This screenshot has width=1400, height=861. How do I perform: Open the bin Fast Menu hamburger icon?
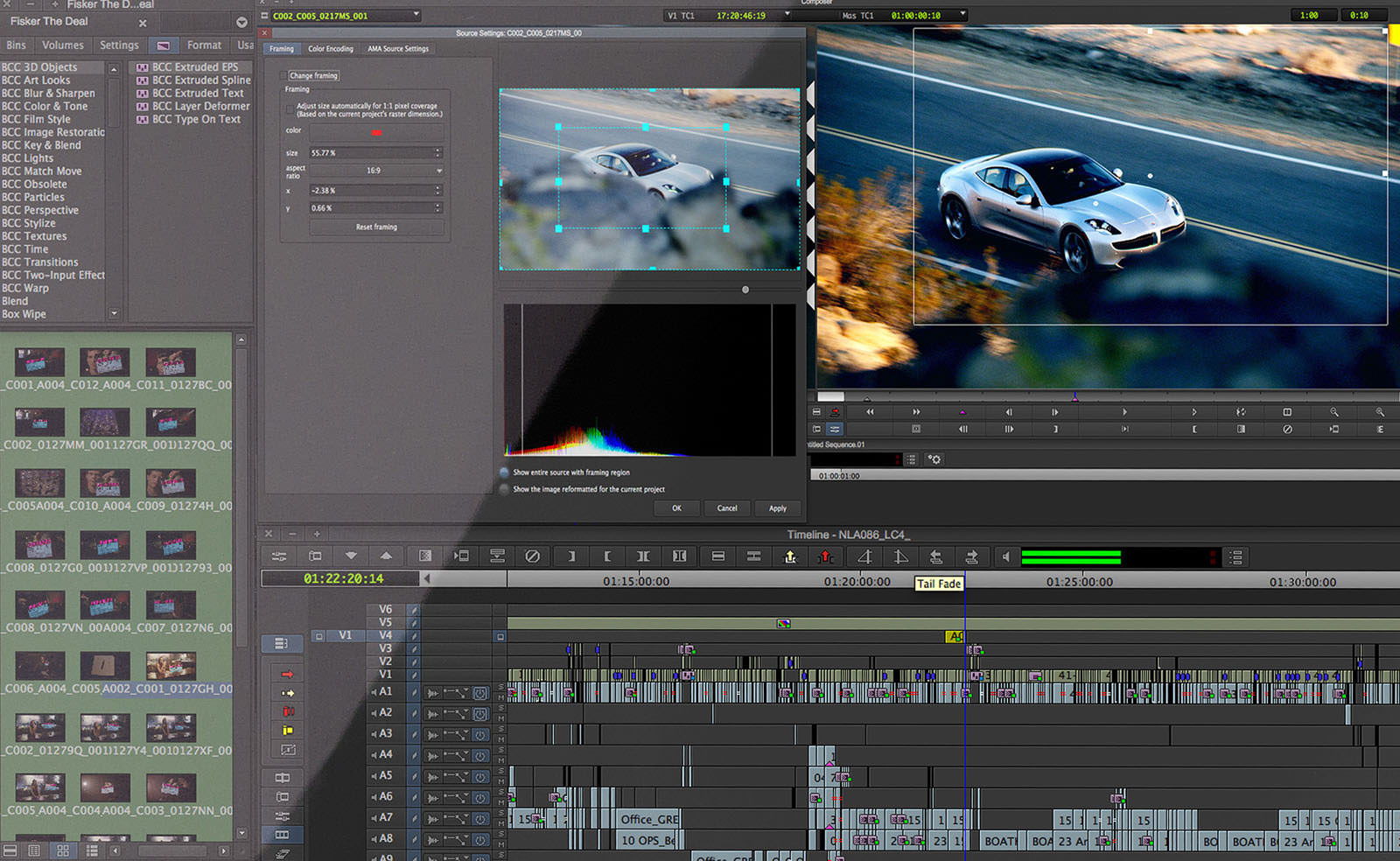click(10, 850)
